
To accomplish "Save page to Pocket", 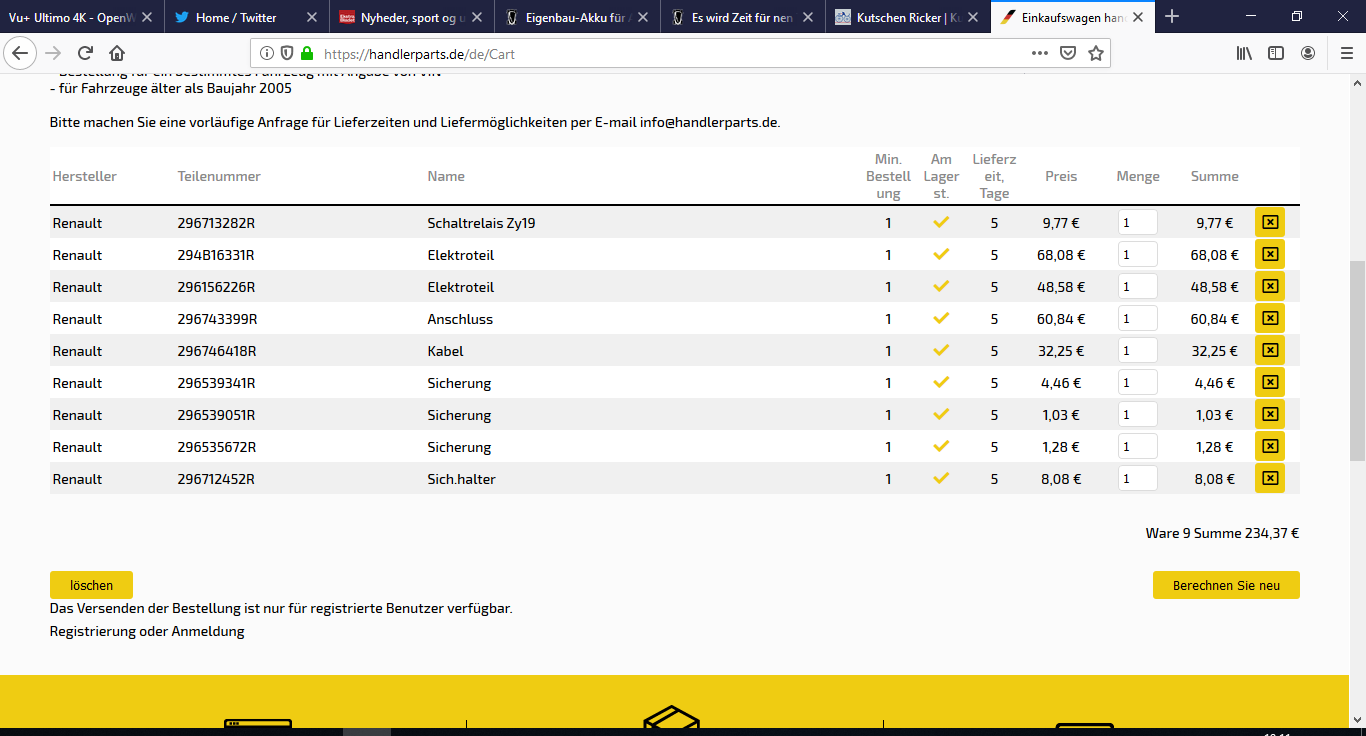I will tap(1068, 53).
